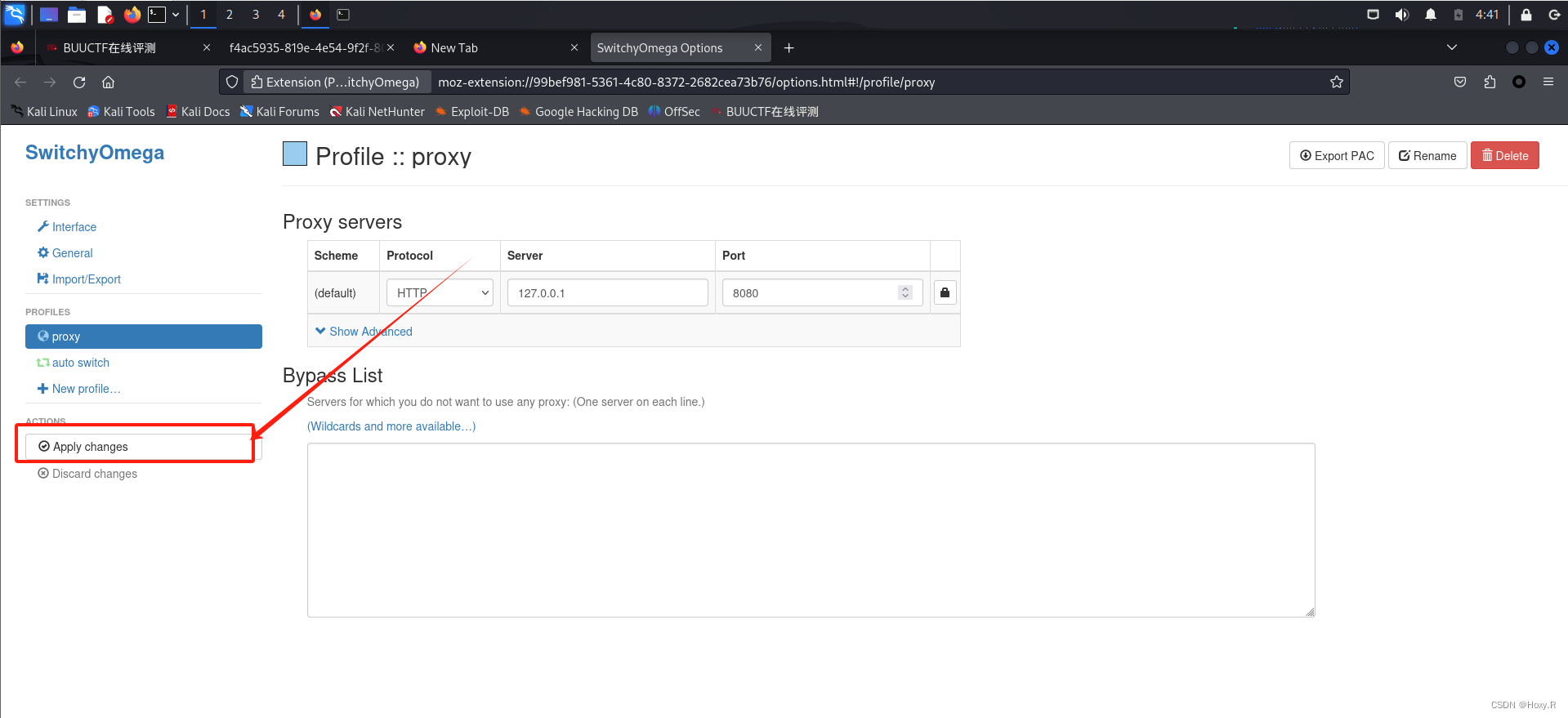This screenshot has width=1568, height=718.
Task: Go back in browser history
Action: pyautogui.click(x=20, y=82)
